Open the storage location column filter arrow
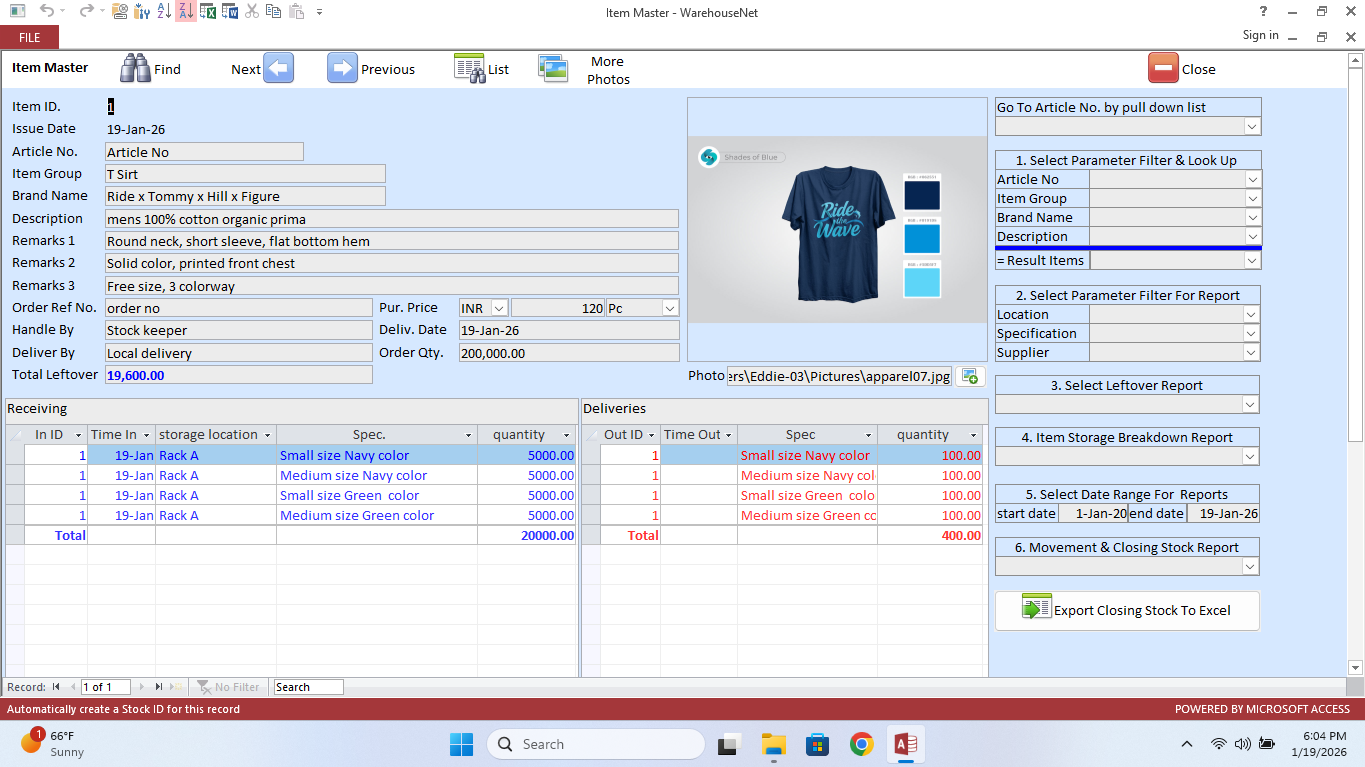 267,435
